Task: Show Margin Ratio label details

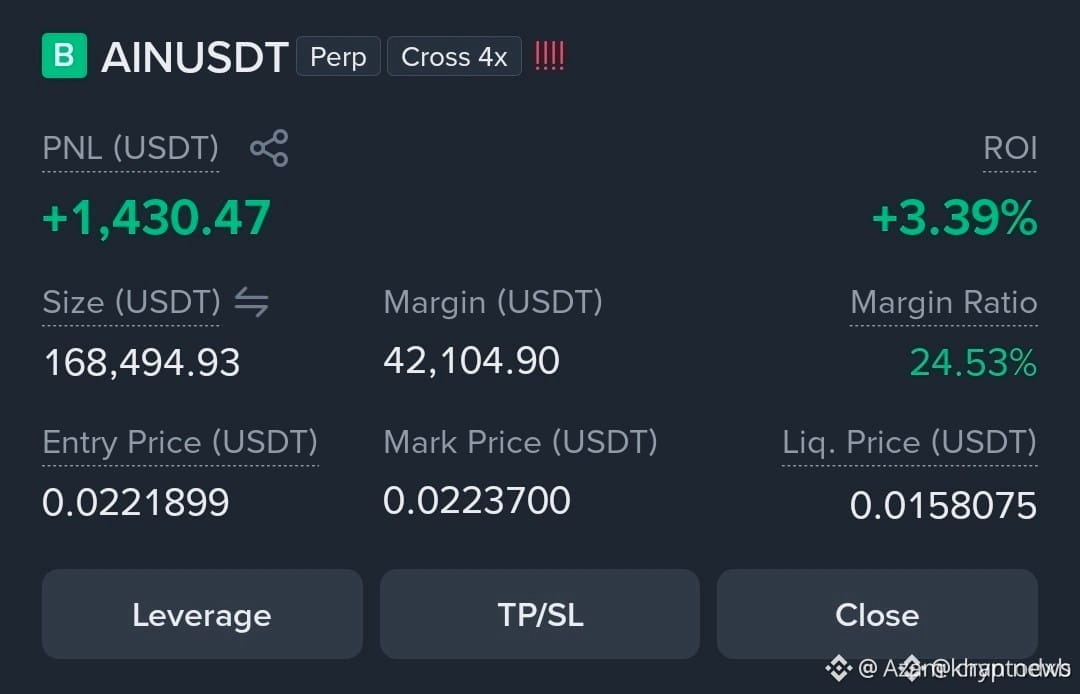Action: click(944, 303)
